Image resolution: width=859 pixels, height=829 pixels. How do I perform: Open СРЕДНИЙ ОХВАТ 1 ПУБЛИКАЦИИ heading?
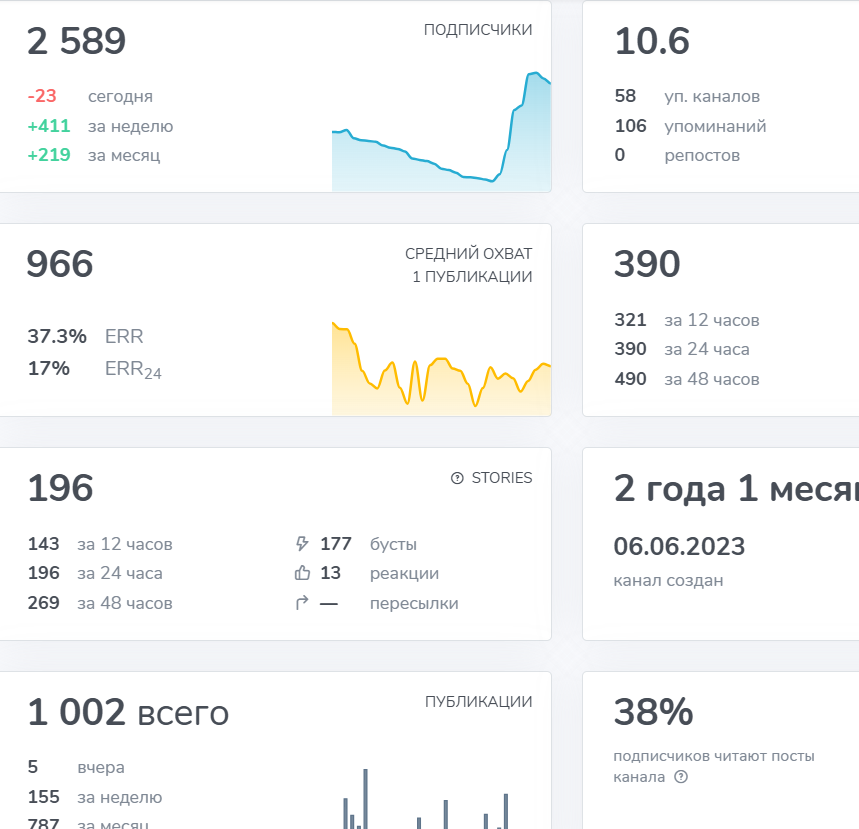469,265
